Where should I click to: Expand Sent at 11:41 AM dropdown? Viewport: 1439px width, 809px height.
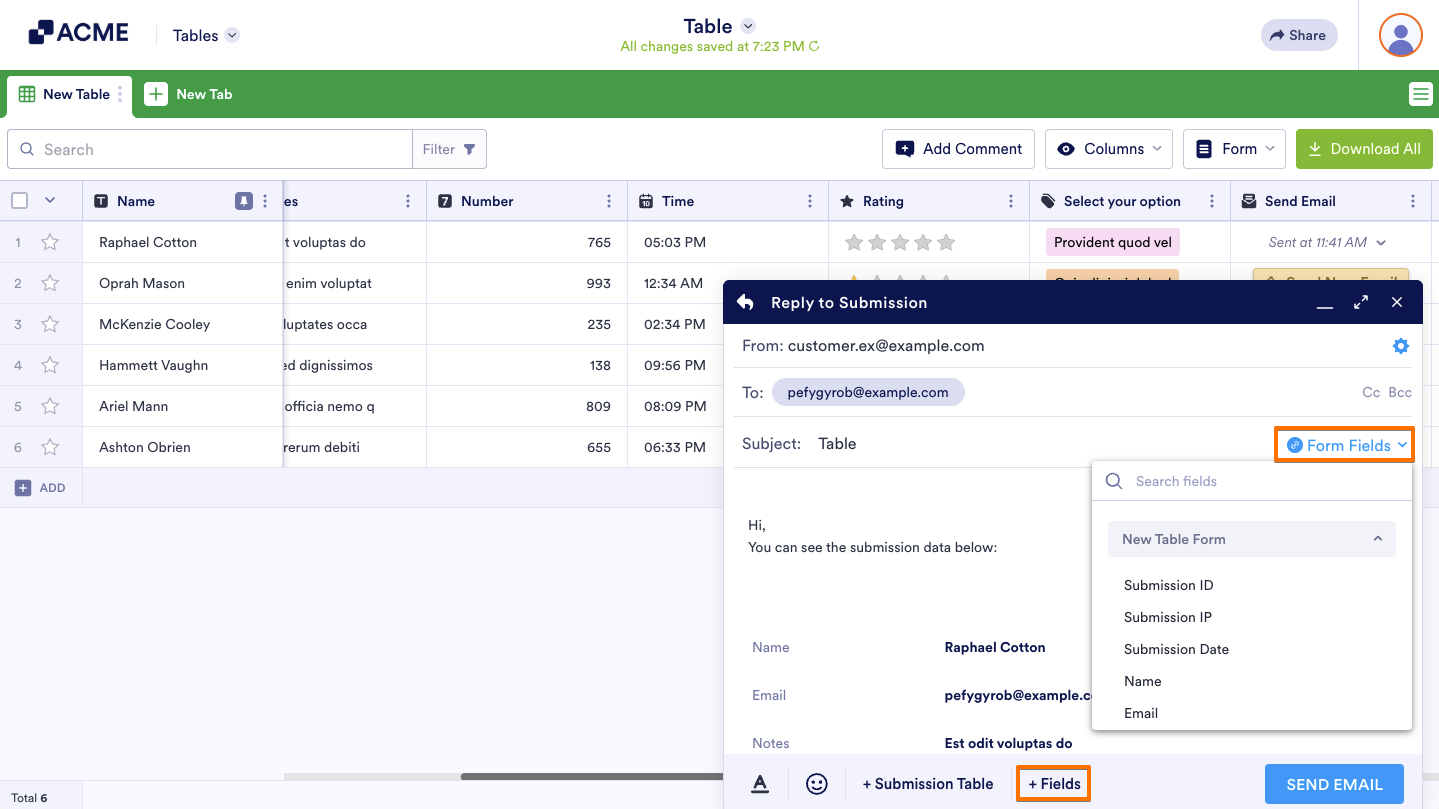(x=1381, y=243)
